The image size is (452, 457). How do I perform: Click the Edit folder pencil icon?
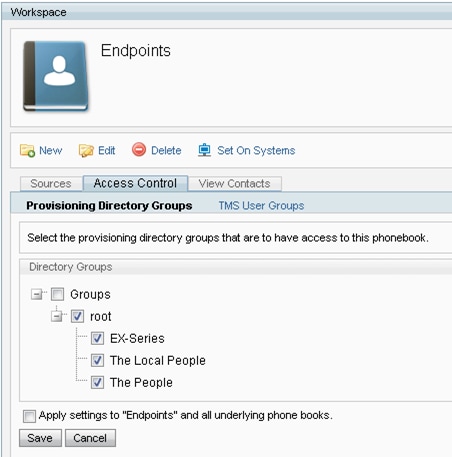pos(86,150)
